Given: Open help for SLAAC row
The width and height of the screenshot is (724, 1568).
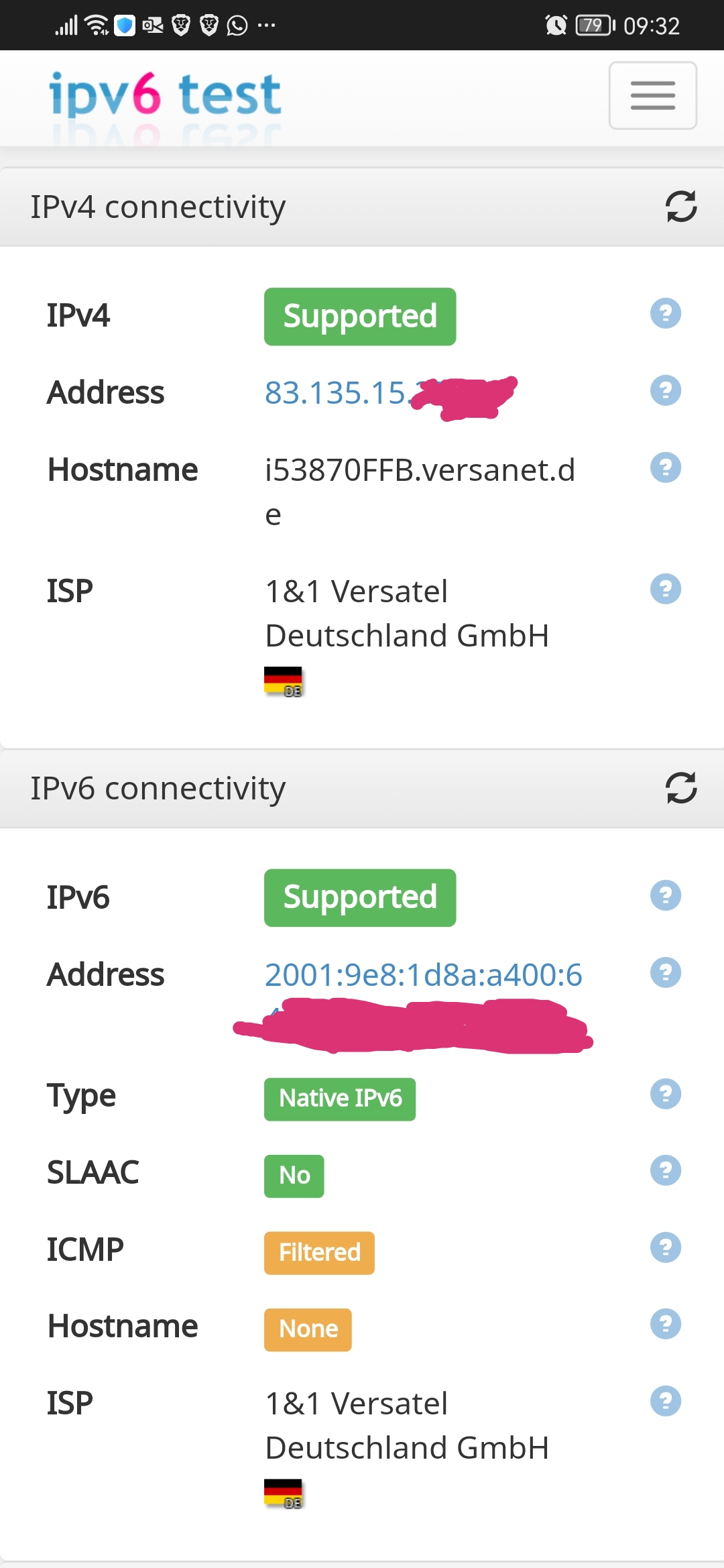Looking at the screenshot, I should click(666, 1171).
